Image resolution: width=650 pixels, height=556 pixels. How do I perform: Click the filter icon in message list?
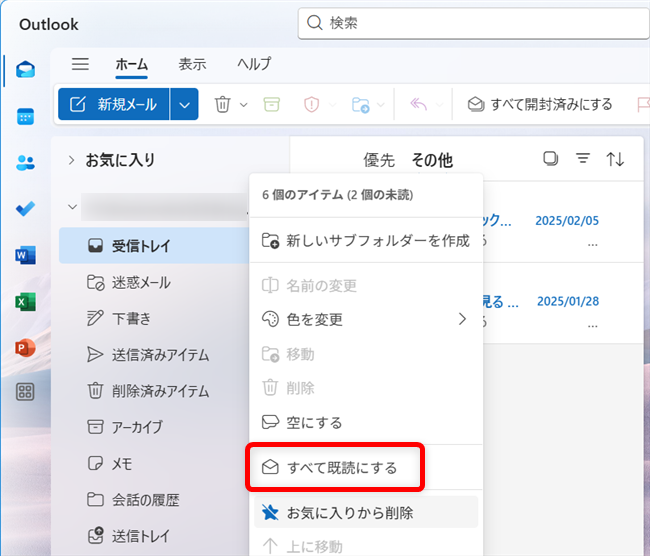tap(583, 159)
